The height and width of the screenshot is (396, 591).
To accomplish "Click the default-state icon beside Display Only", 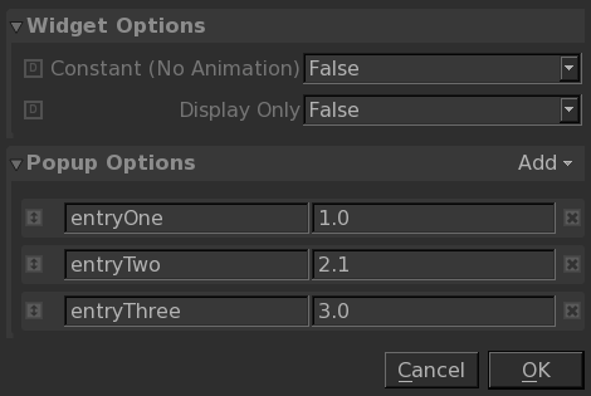I will [x=33, y=110].
